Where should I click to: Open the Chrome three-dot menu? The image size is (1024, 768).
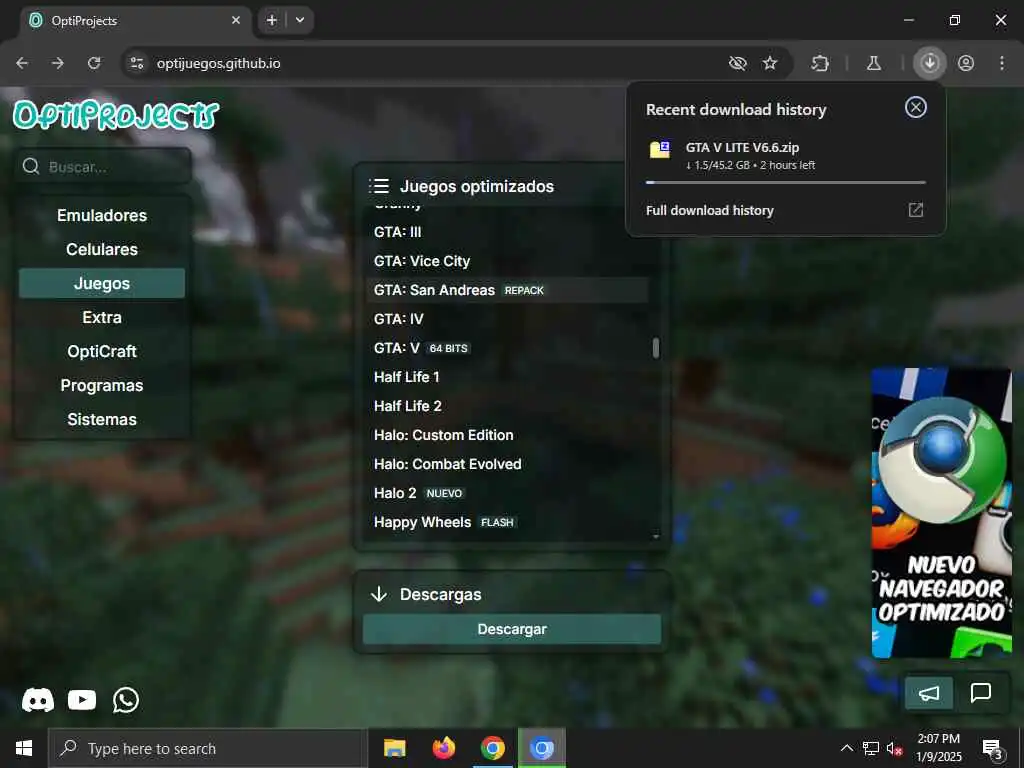coord(1002,63)
